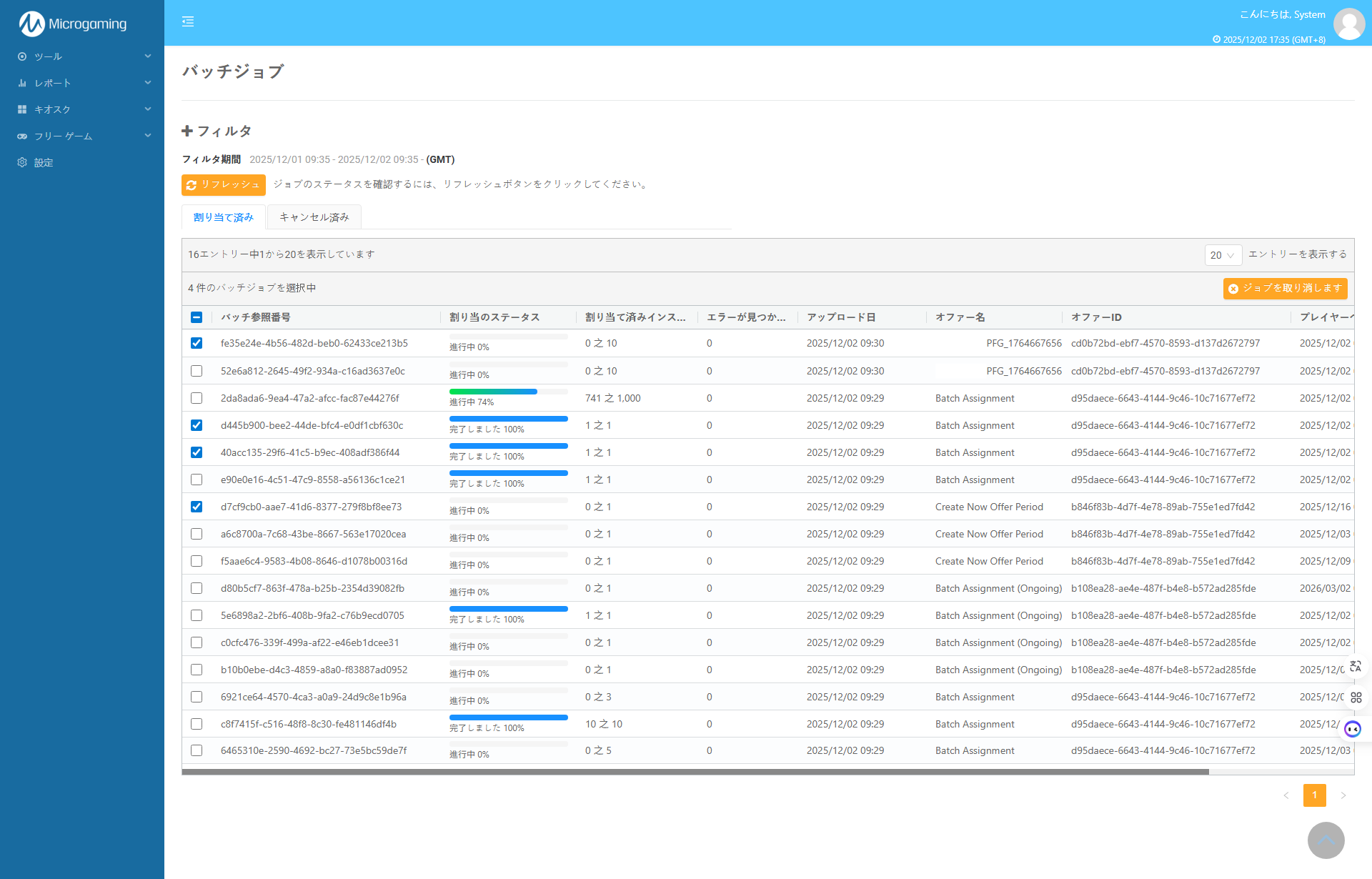The height and width of the screenshot is (879, 1372).
Task: Check the 2da8ada6 batch job checkbox
Action: pos(197,398)
